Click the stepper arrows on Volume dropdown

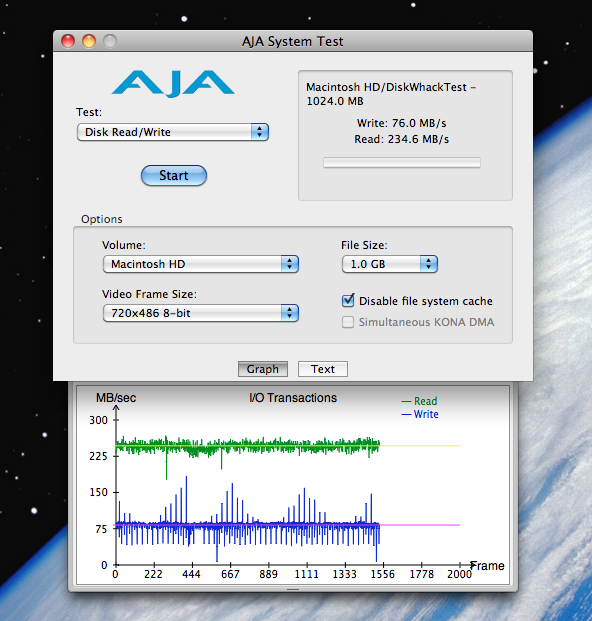click(x=290, y=264)
